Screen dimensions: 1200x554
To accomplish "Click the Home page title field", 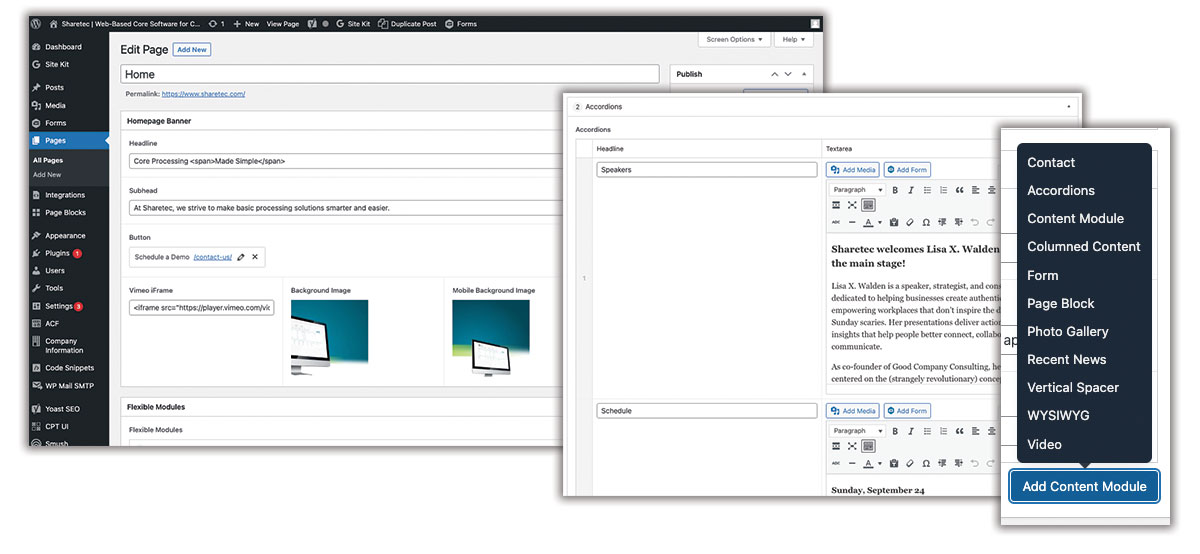I will click(x=390, y=74).
